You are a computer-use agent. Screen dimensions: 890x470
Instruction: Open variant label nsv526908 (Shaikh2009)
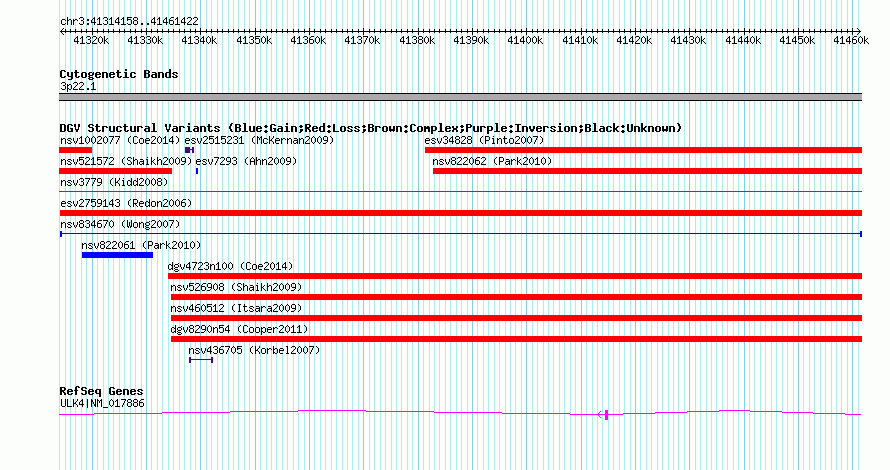(236, 287)
